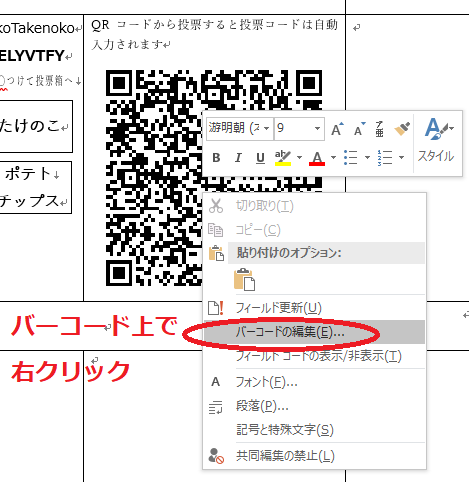The image size is (469, 482).
Task: Open 段落(P)... paragraph settings
Action: coord(314,406)
